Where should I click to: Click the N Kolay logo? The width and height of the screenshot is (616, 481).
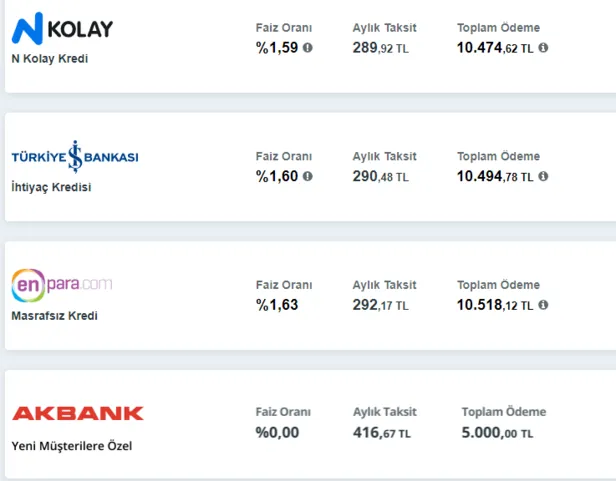point(62,29)
